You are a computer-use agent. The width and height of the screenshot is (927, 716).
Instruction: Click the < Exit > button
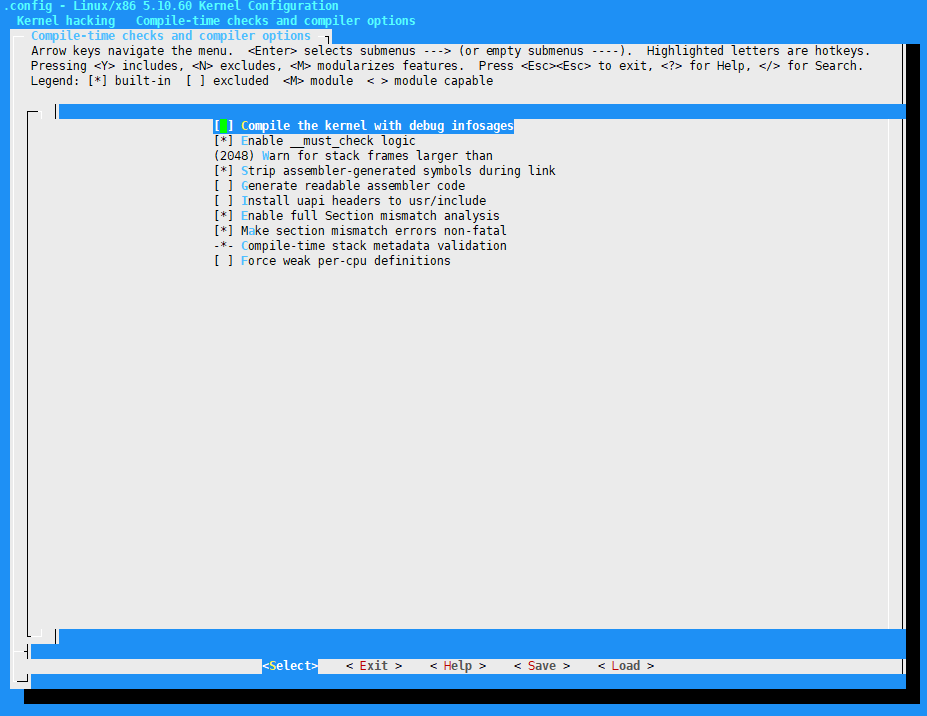pos(374,666)
